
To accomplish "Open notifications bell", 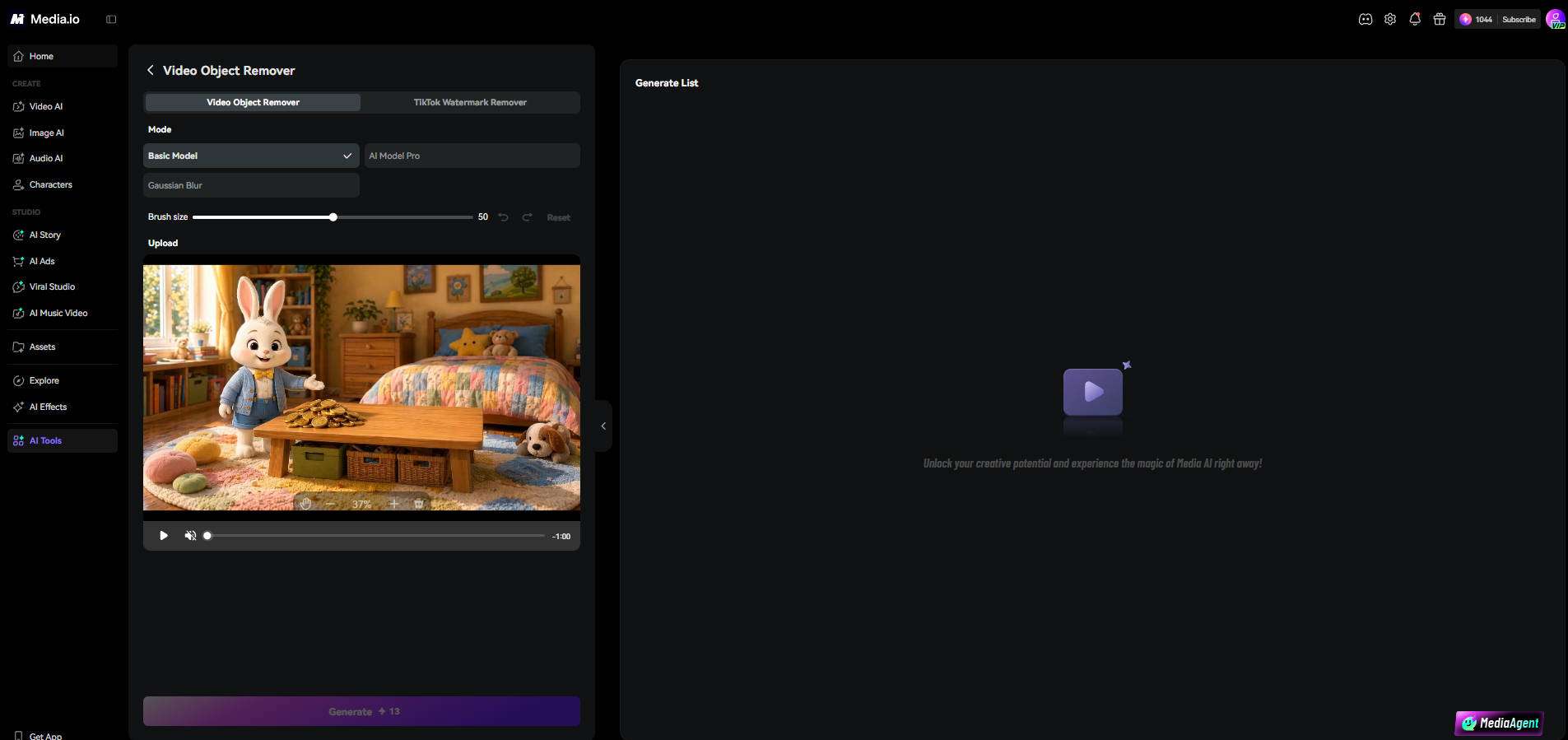I will click(x=1415, y=19).
